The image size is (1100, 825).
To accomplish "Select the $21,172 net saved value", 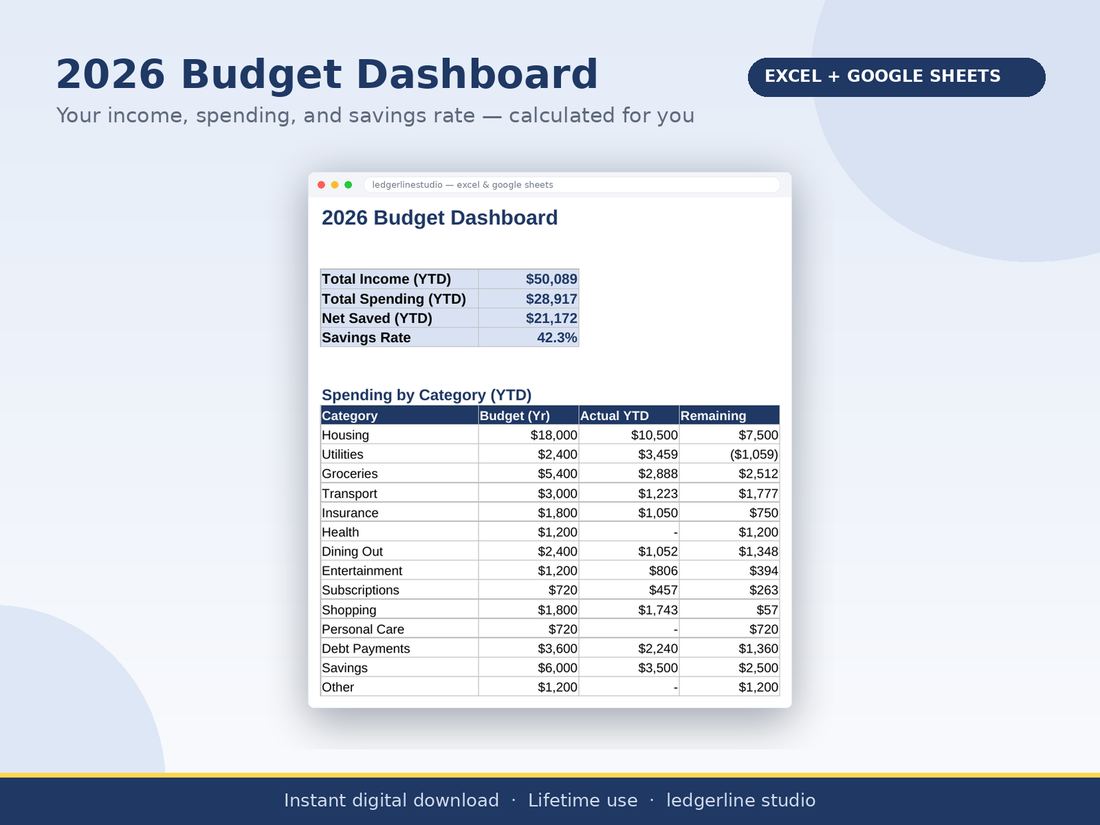I will (x=529, y=318).
